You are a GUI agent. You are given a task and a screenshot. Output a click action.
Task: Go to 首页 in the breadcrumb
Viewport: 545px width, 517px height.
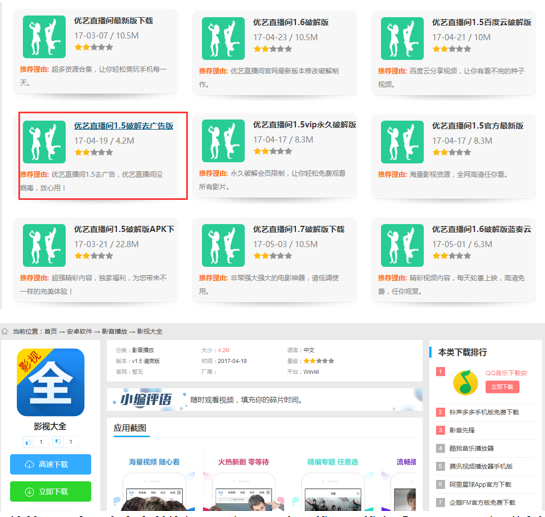click(51, 331)
